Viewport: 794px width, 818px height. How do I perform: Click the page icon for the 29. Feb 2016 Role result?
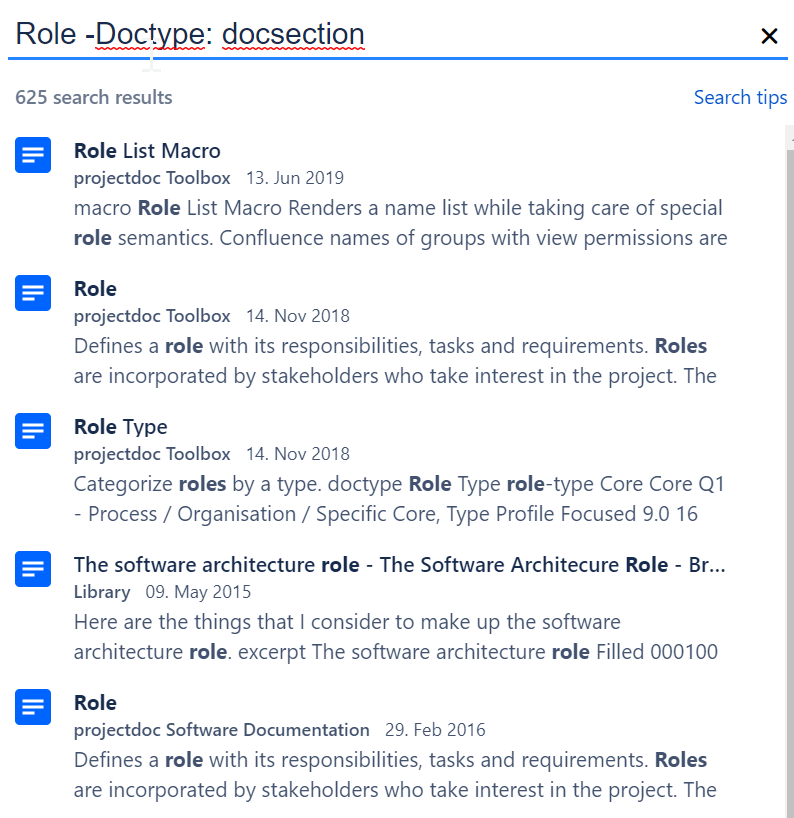[x=33, y=707]
